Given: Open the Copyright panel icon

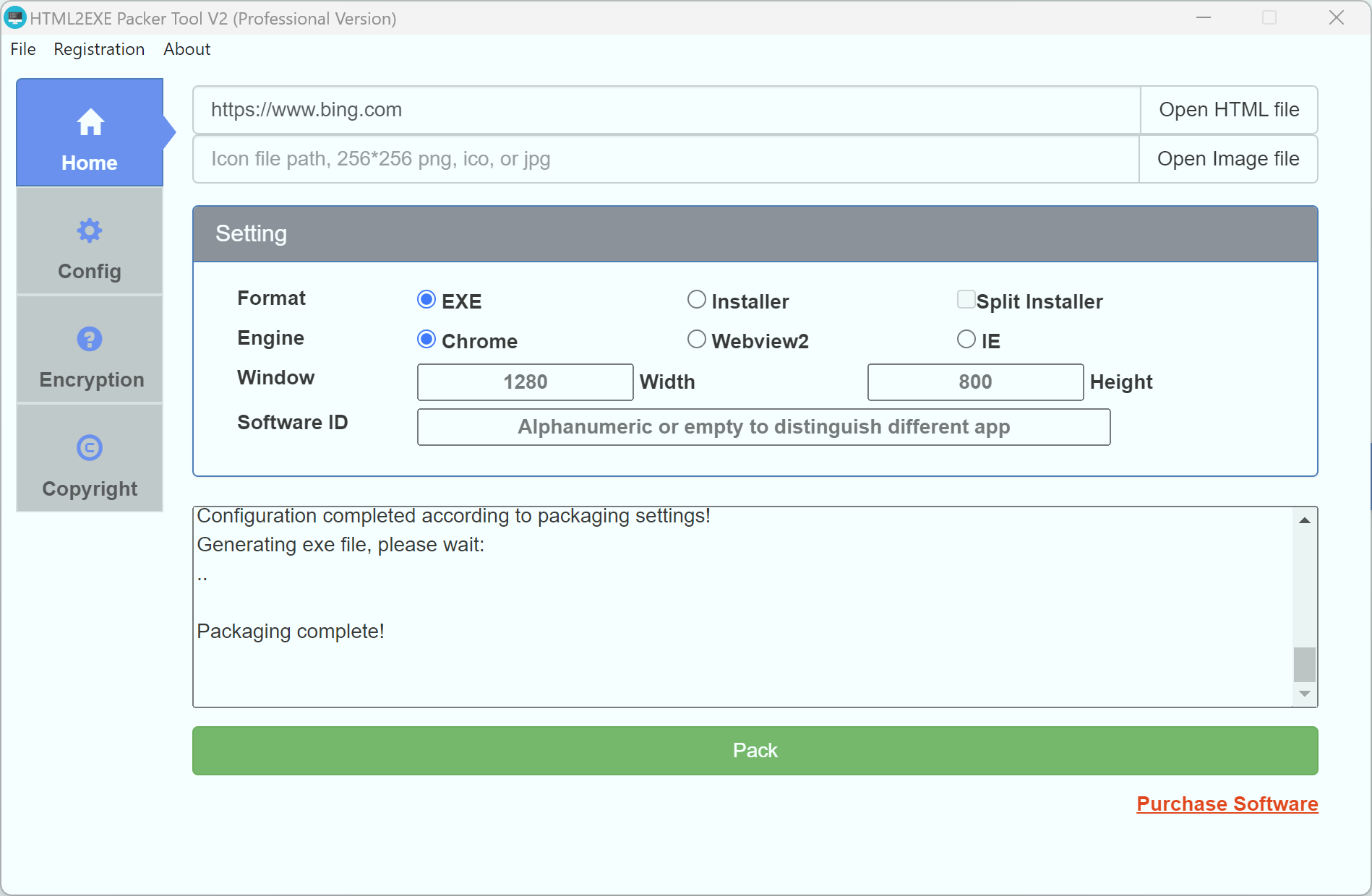Looking at the screenshot, I should tap(89, 447).
